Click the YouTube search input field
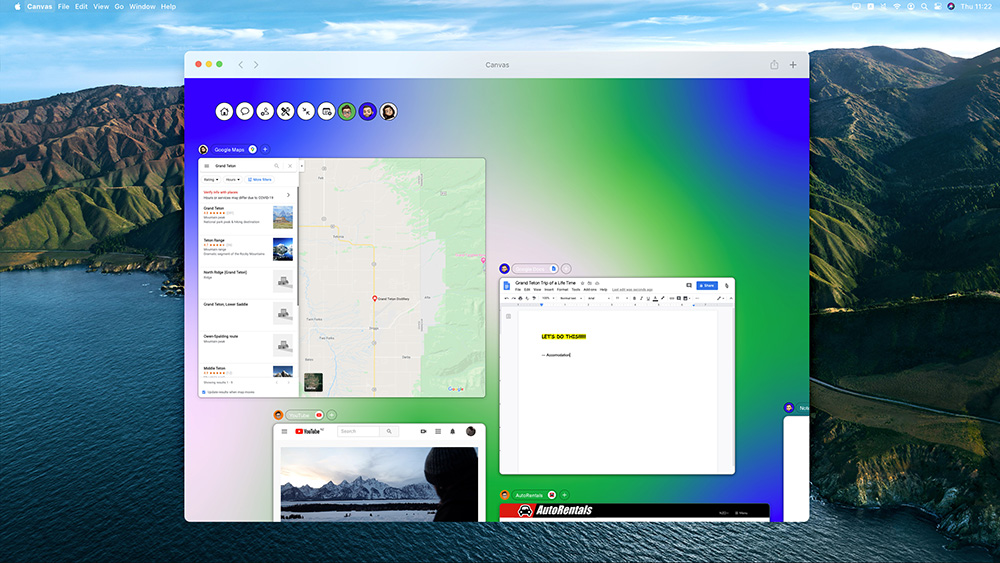The image size is (1000, 563). 358,432
